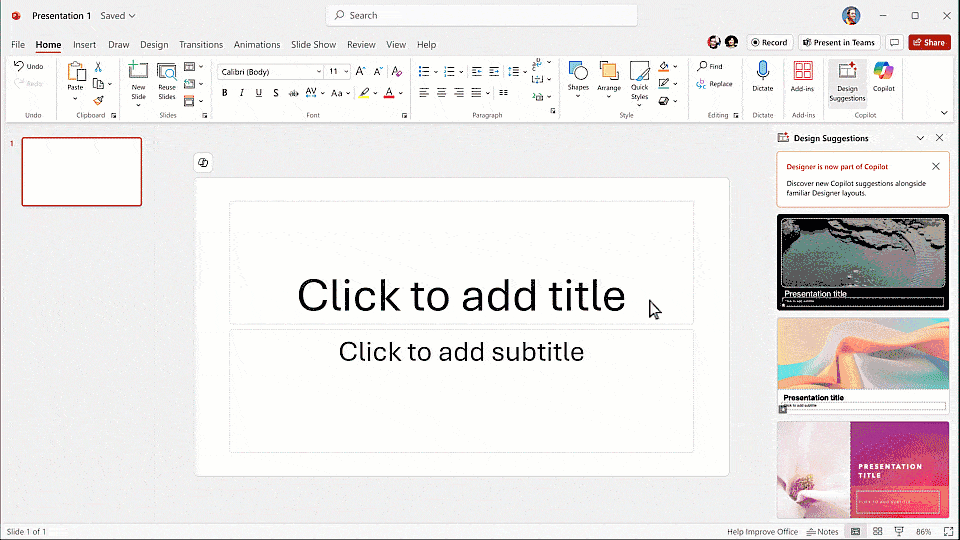Open the Add-ins icon

803,71
